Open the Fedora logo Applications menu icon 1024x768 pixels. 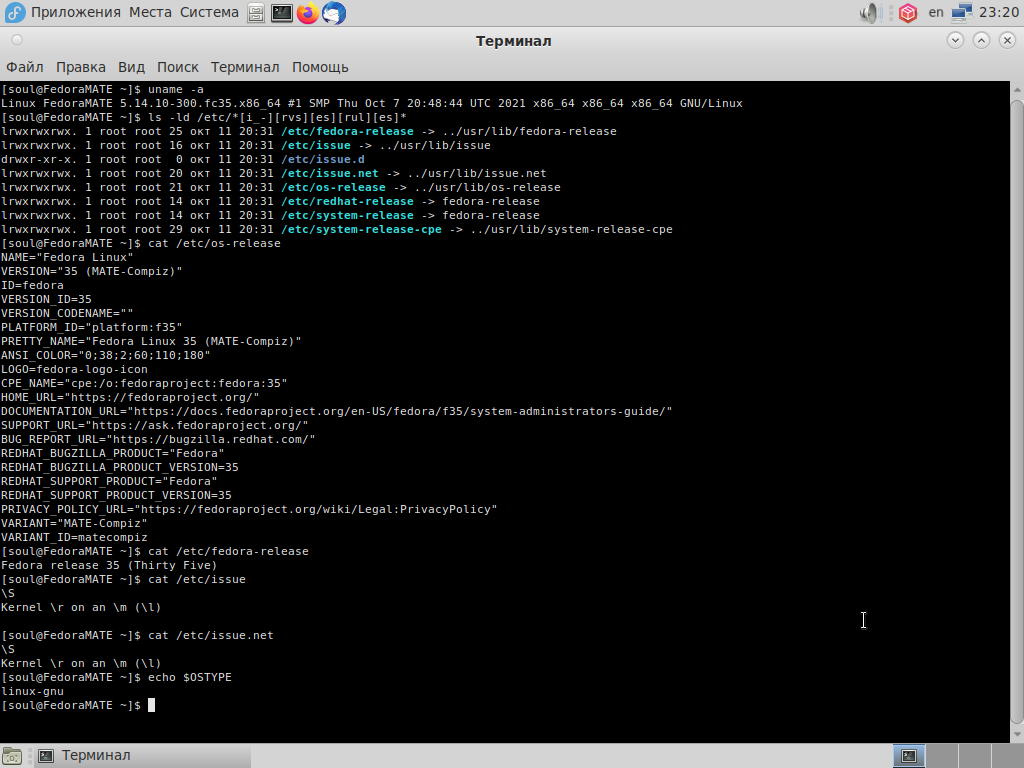click(14, 12)
